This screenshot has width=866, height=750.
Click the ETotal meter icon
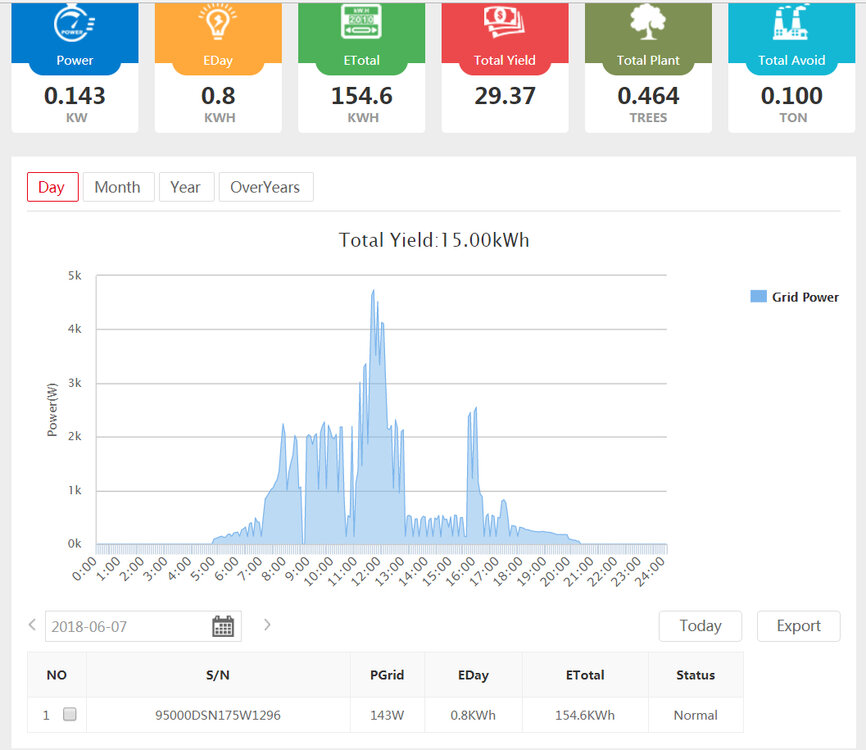361,24
